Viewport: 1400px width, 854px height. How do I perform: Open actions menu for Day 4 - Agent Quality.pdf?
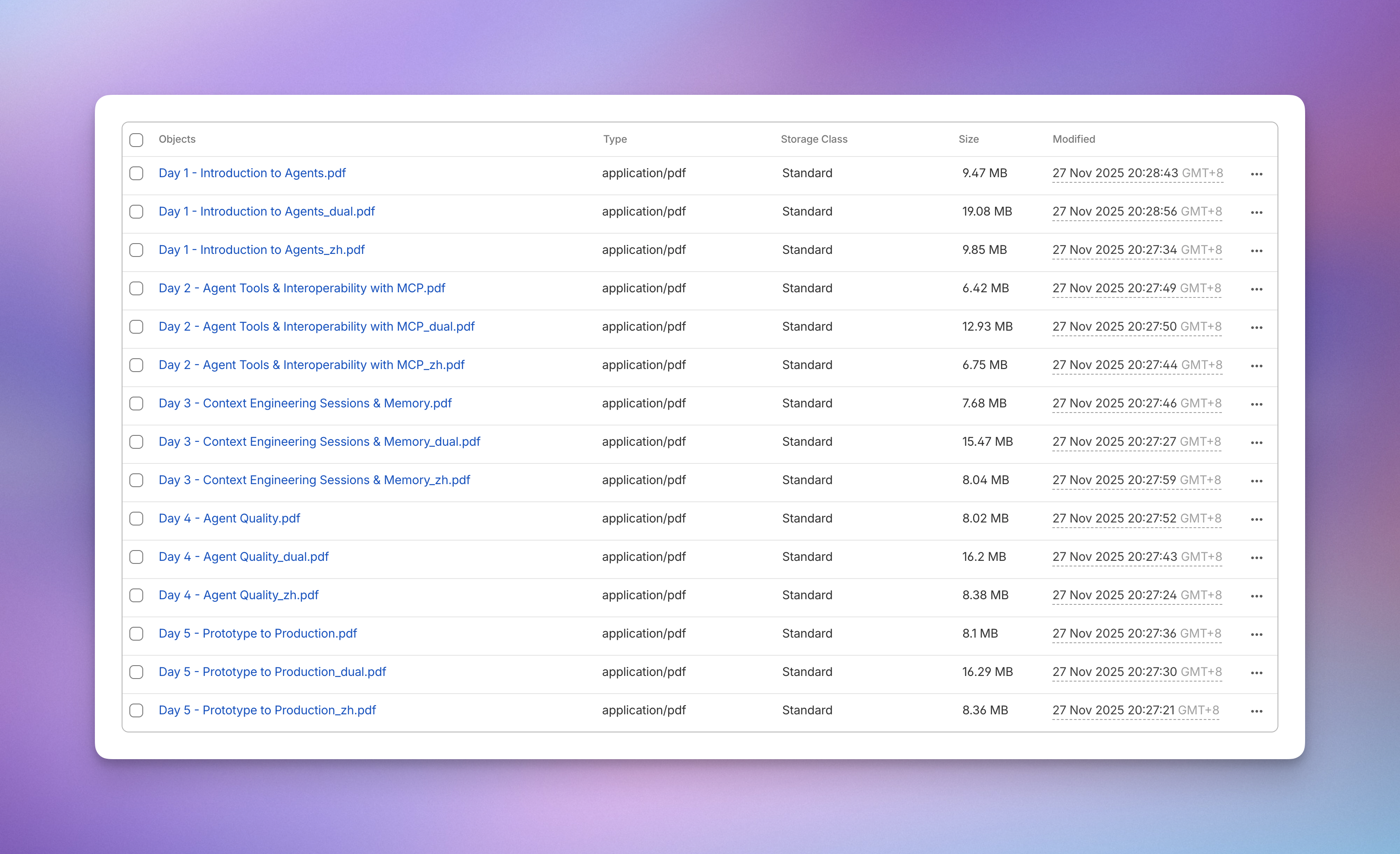click(1256, 519)
